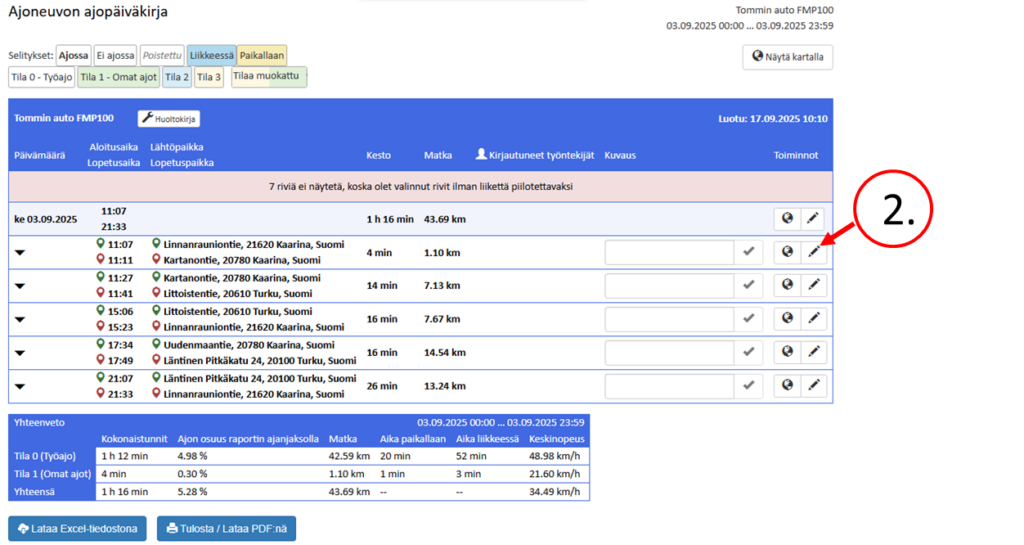Screen dimensions: 1024x545
Task: Open Huoltokirja service log
Action: (x=169, y=119)
